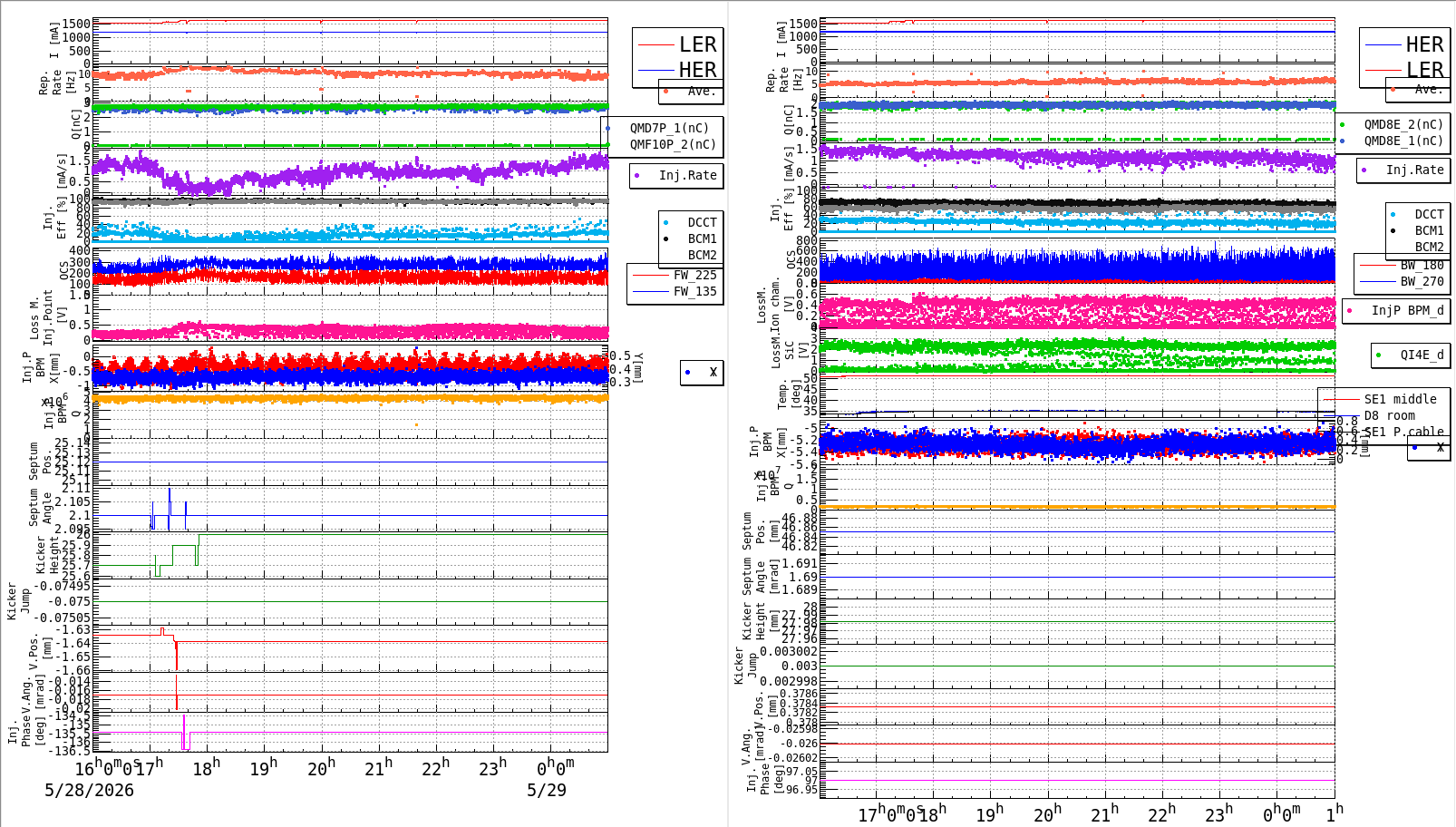Click the 2.105 Septum Angle tick value
Viewport: 1456px width, 827px height.
coord(73,501)
